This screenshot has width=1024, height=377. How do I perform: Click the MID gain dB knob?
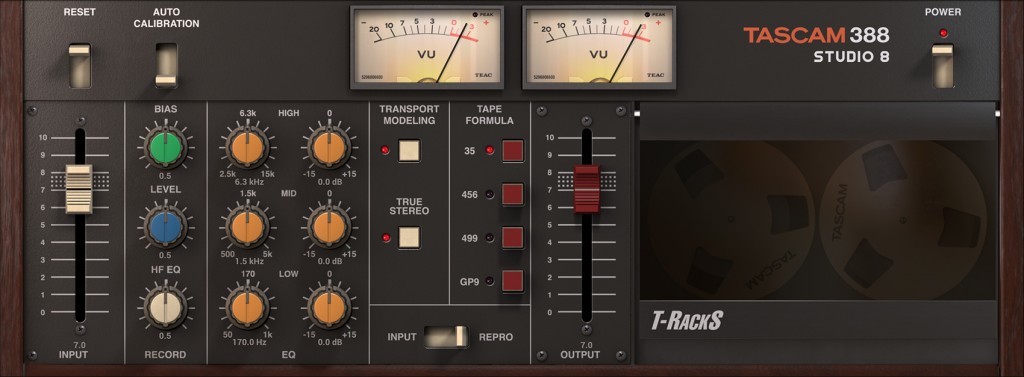329,227
